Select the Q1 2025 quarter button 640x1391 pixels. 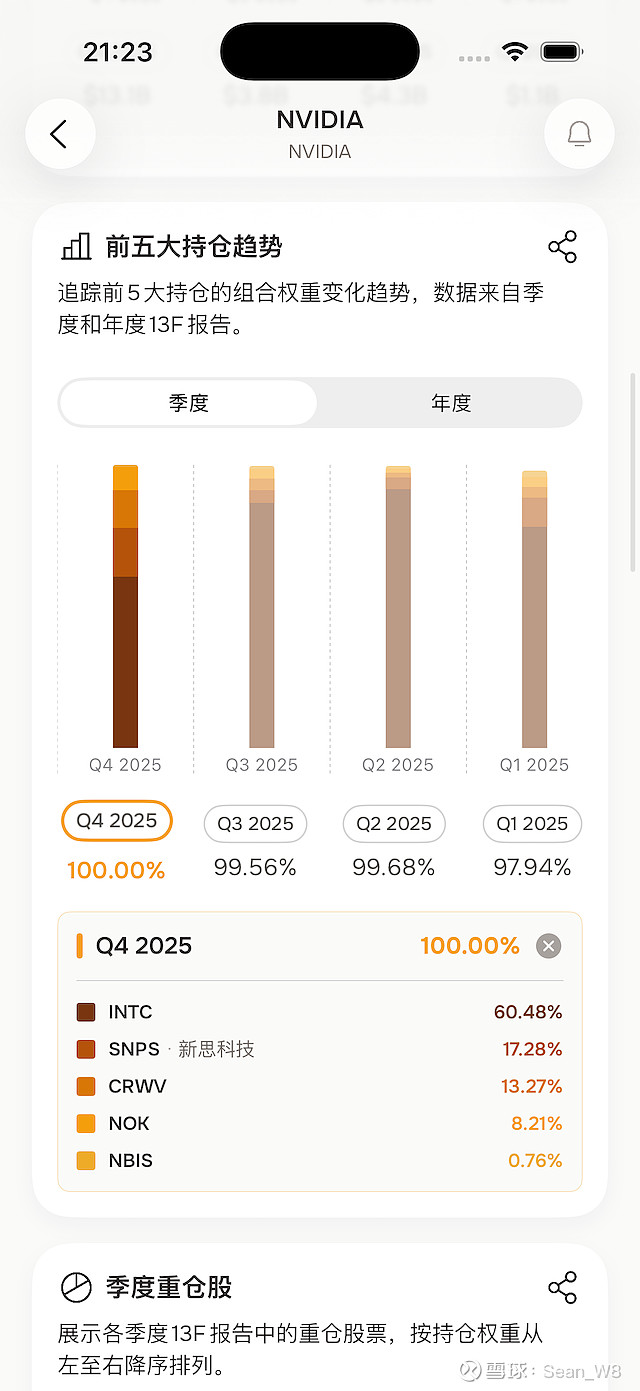[x=532, y=823]
